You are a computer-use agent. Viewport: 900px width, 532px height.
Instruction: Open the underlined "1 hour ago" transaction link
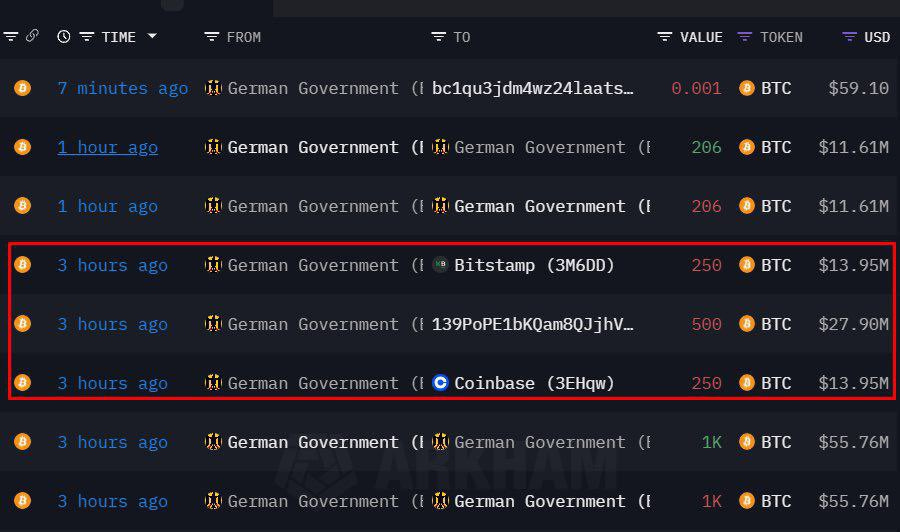[x=107, y=147]
